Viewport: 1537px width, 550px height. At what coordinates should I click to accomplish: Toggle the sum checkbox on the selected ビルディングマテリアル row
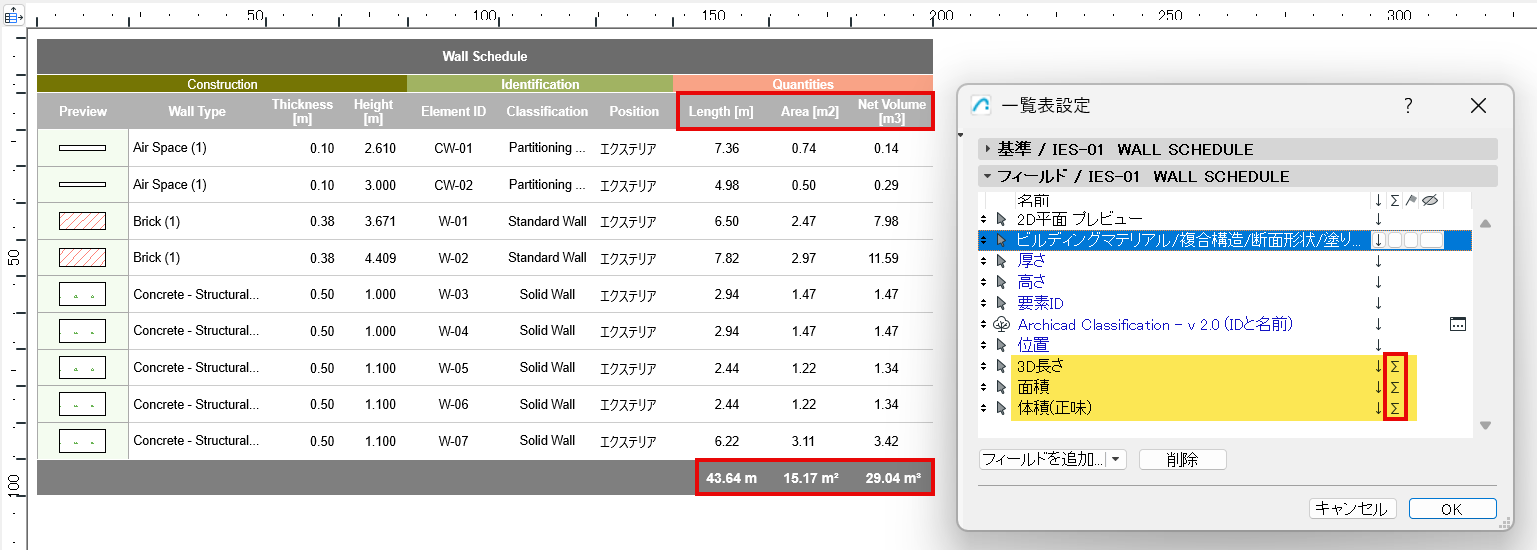pyautogui.click(x=1395, y=240)
